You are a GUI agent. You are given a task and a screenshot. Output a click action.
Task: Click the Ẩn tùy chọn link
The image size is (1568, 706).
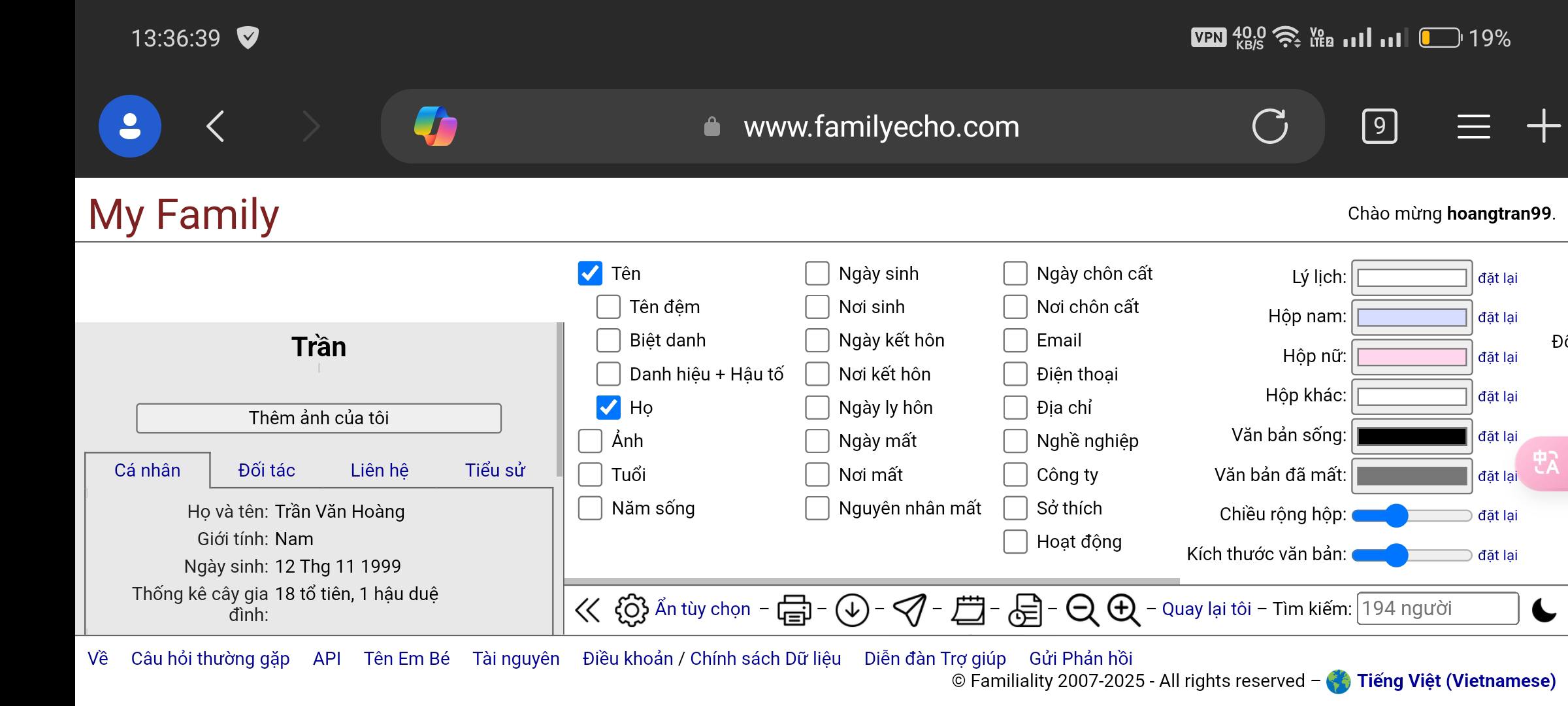click(702, 609)
